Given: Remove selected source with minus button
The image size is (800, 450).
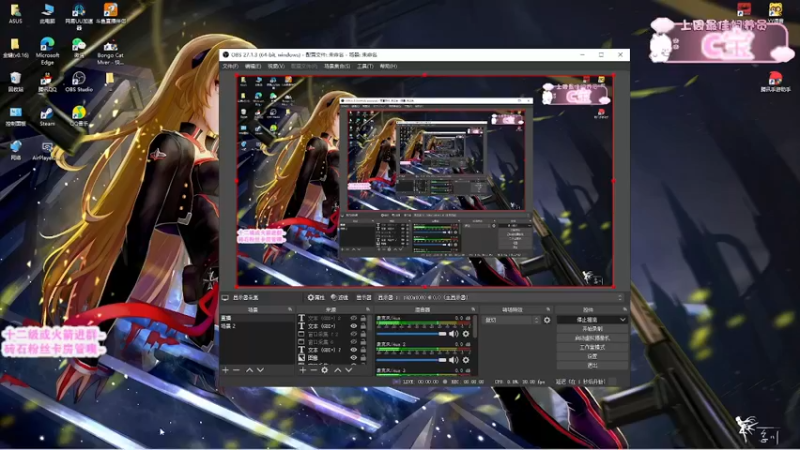Looking at the screenshot, I should click(x=313, y=370).
